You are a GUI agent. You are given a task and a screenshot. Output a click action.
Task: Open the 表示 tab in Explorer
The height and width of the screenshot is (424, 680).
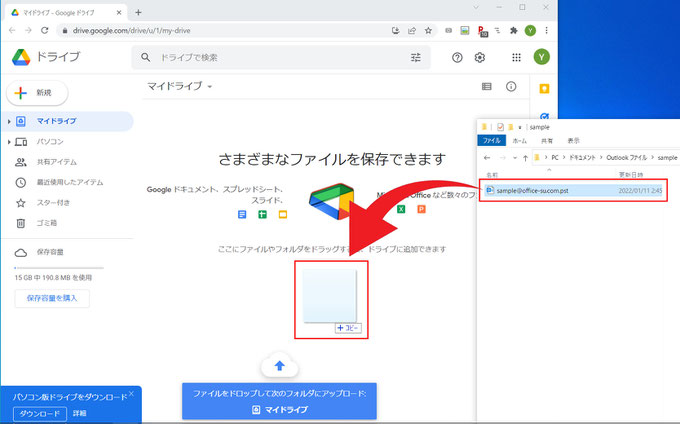(573, 141)
